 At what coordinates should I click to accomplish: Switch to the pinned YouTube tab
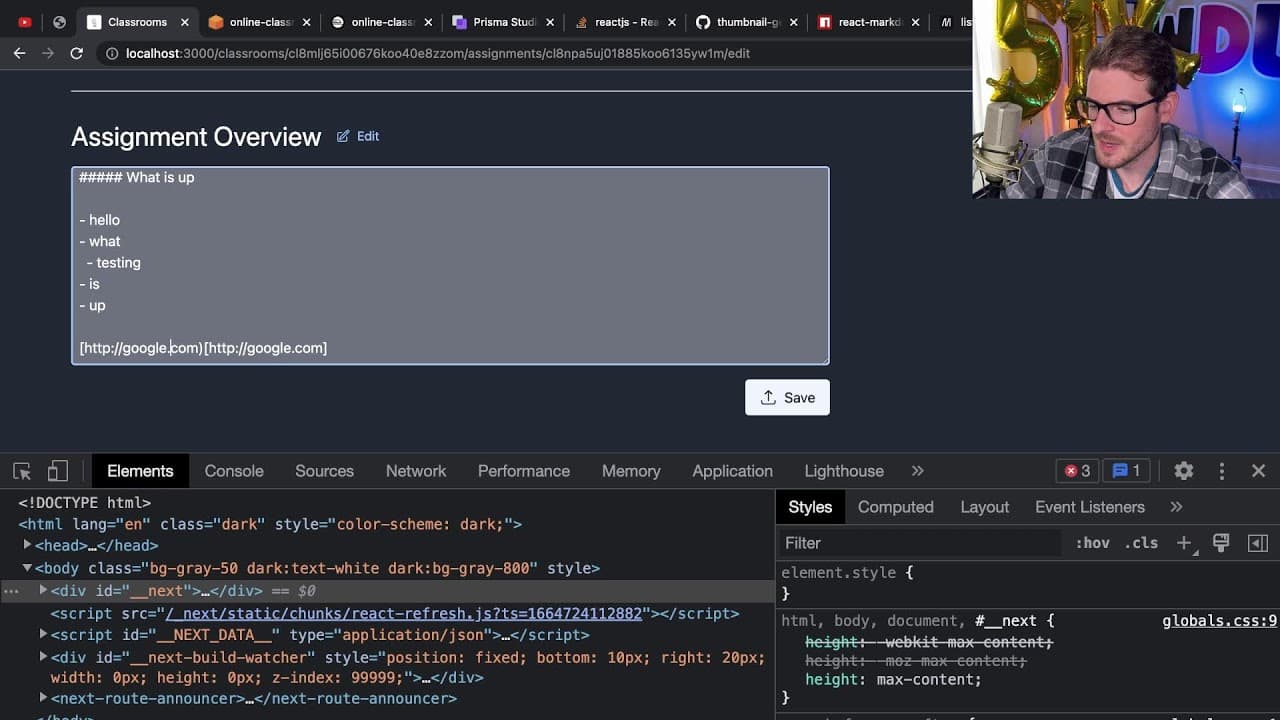pos(25,22)
